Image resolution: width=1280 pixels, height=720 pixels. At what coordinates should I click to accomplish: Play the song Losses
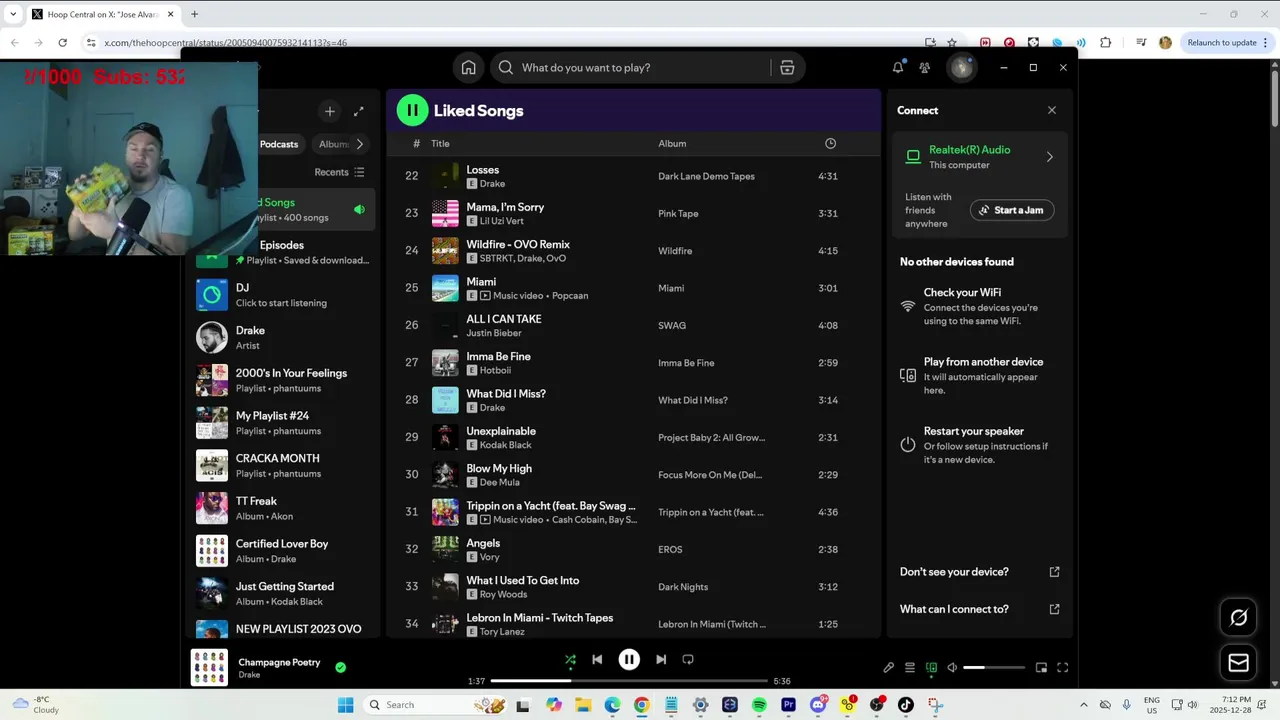tap(482, 170)
